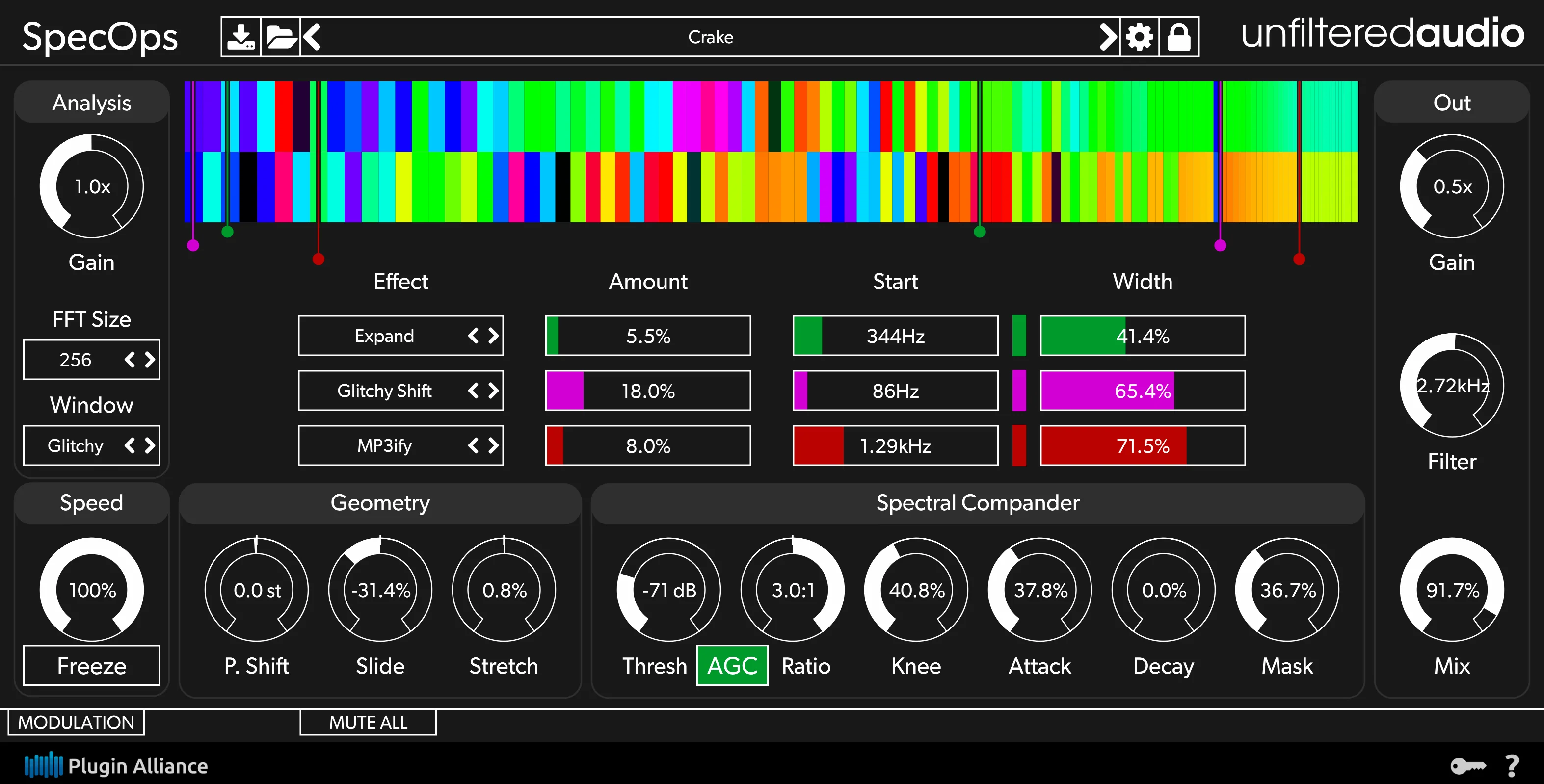Open the Glitchy Shift effect selector

[384, 391]
